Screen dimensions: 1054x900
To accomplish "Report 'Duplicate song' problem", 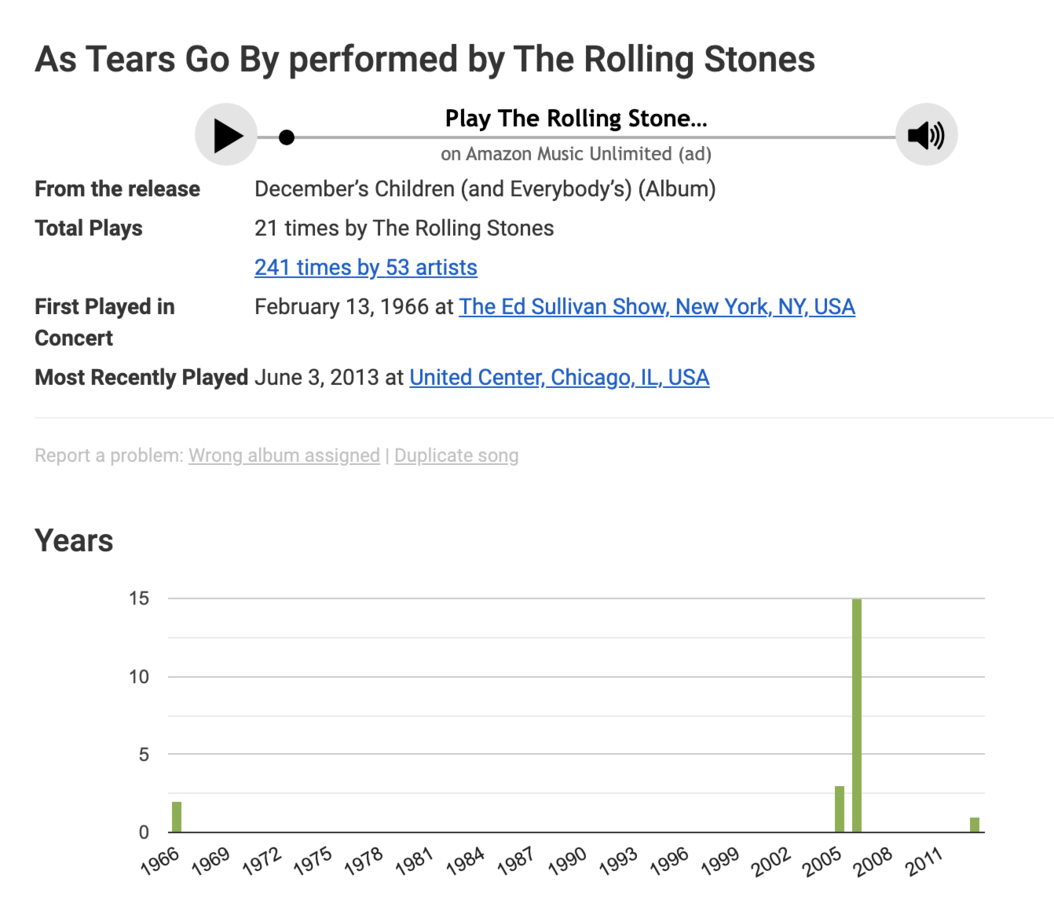I will [456, 455].
